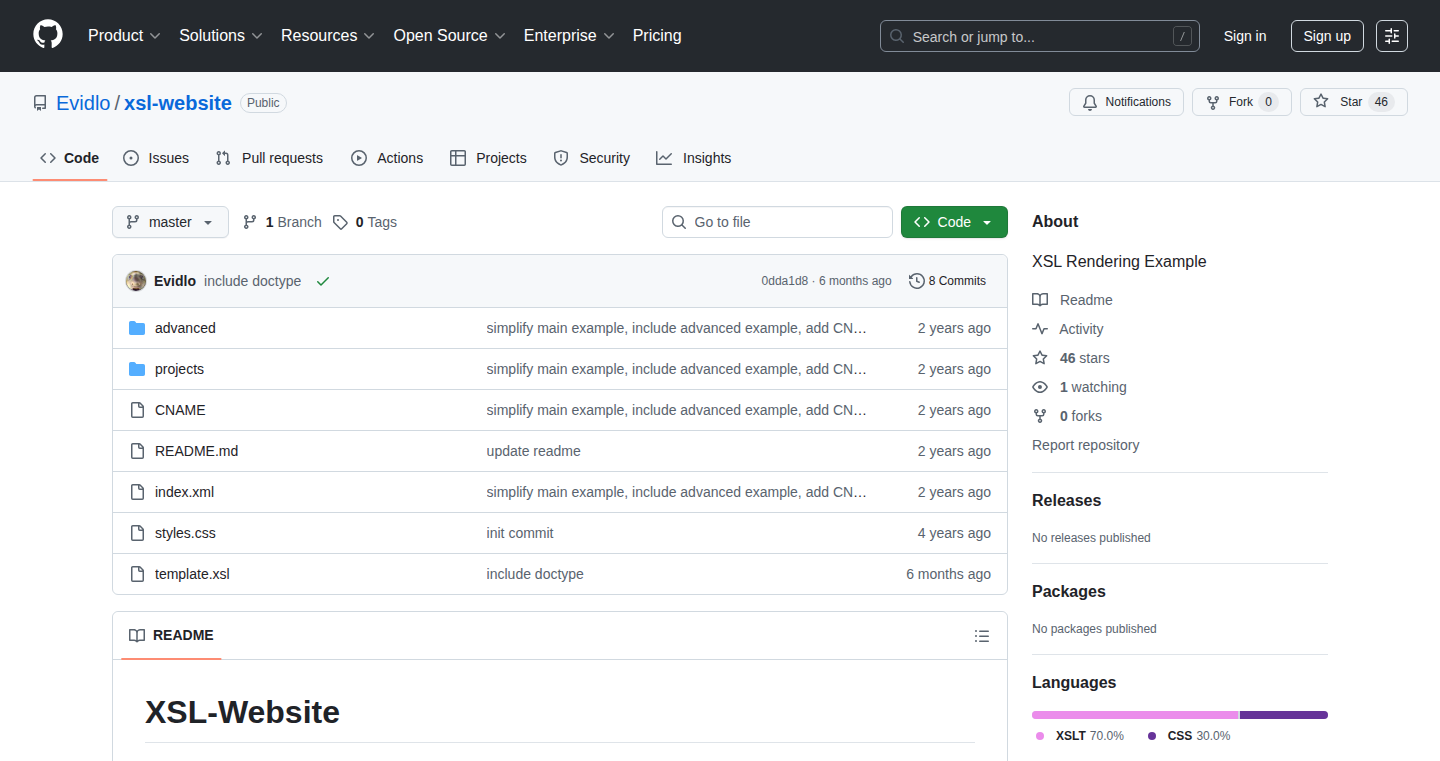The width and height of the screenshot is (1440, 761).
Task: Open the Releases heading link
Action: point(1066,500)
